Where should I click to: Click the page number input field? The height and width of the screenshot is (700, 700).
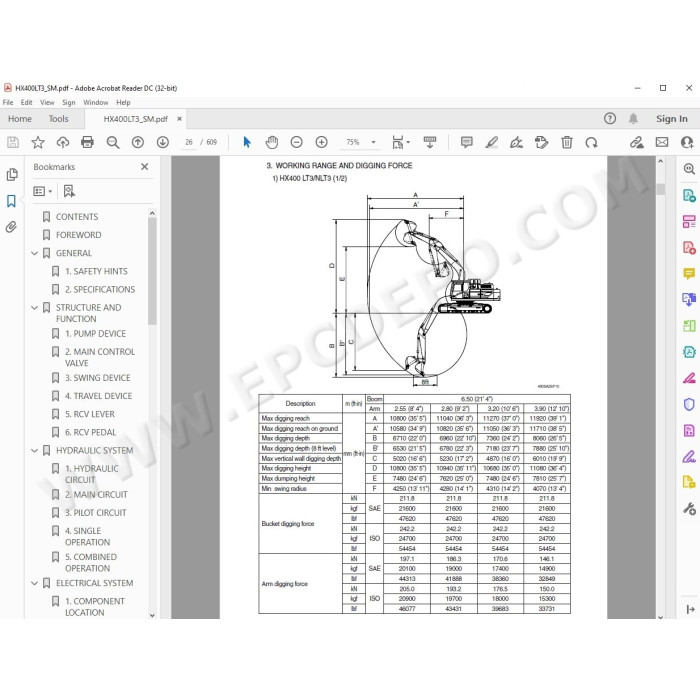[x=189, y=142]
